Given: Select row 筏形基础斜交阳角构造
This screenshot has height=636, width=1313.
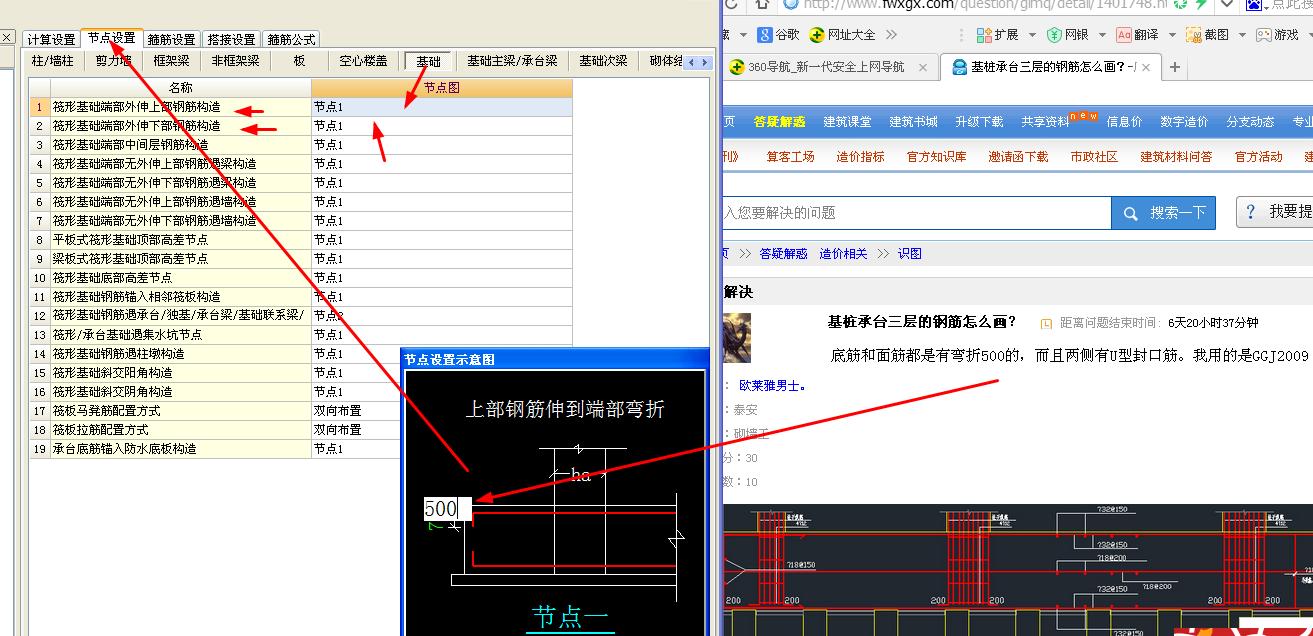Looking at the screenshot, I should coord(181,373).
